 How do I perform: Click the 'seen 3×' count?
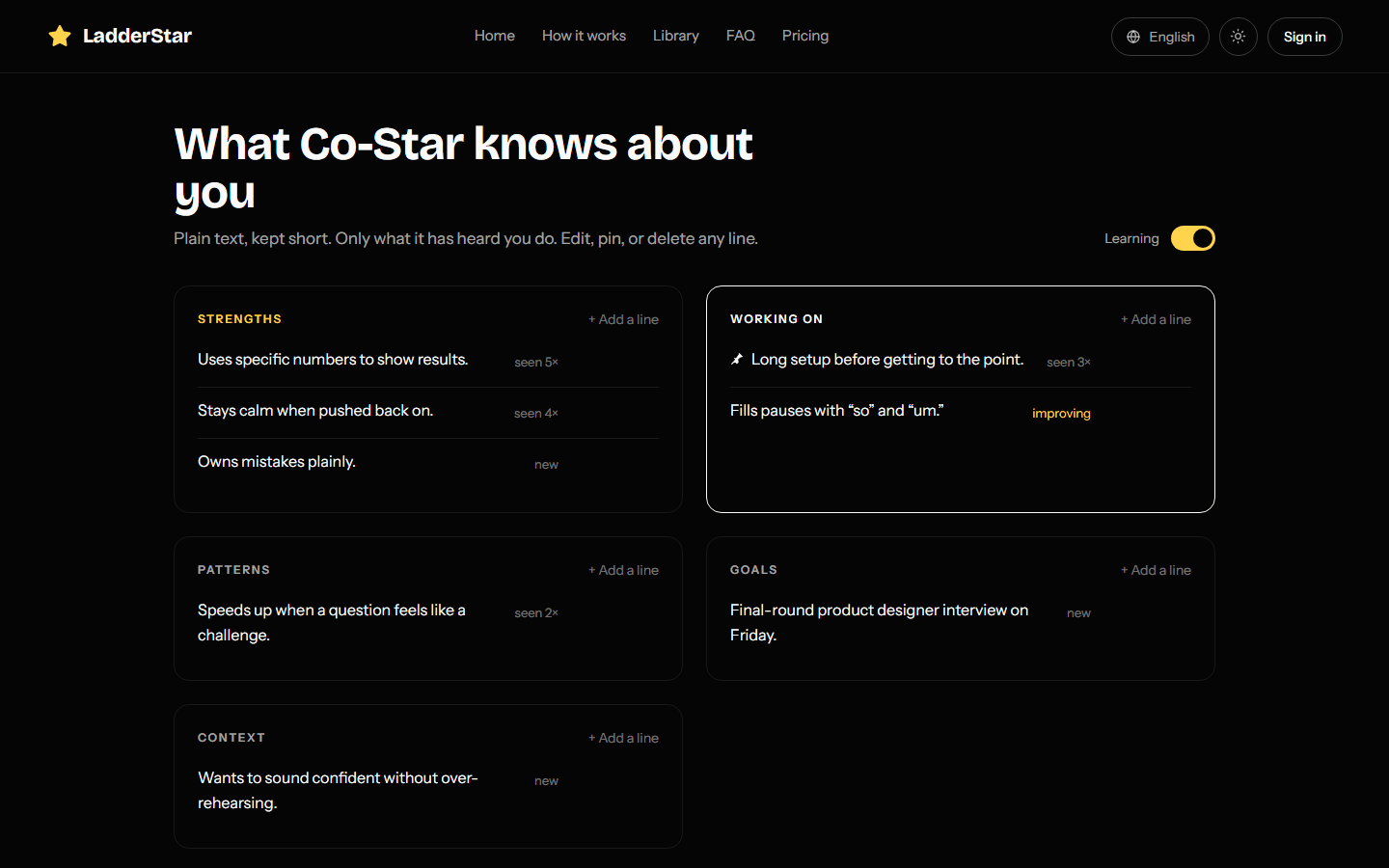click(1069, 363)
